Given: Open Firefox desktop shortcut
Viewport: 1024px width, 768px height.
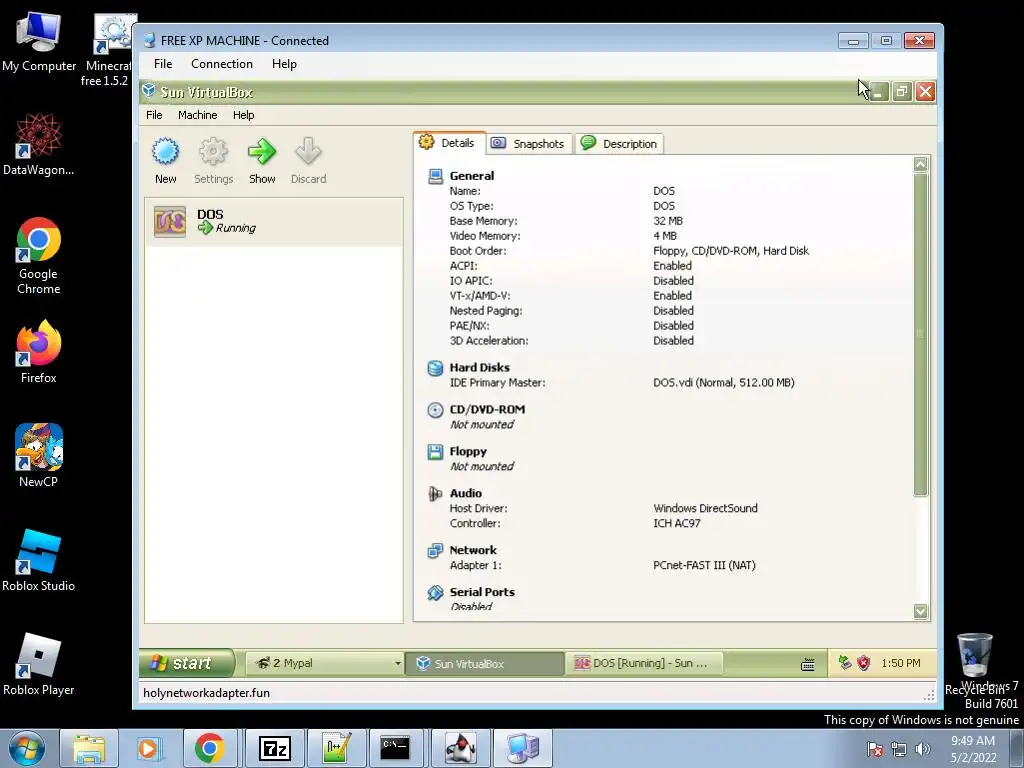Looking at the screenshot, I should [x=39, y=352].
